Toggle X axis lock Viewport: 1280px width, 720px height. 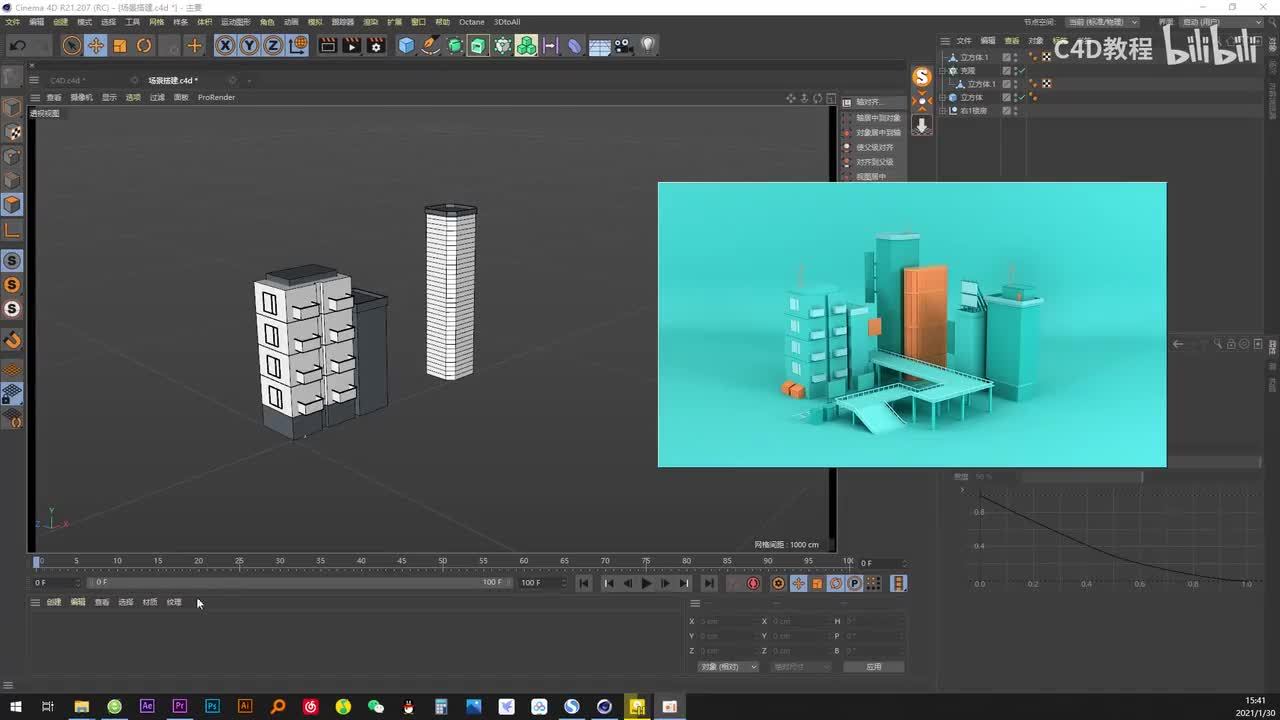point(225,45)
